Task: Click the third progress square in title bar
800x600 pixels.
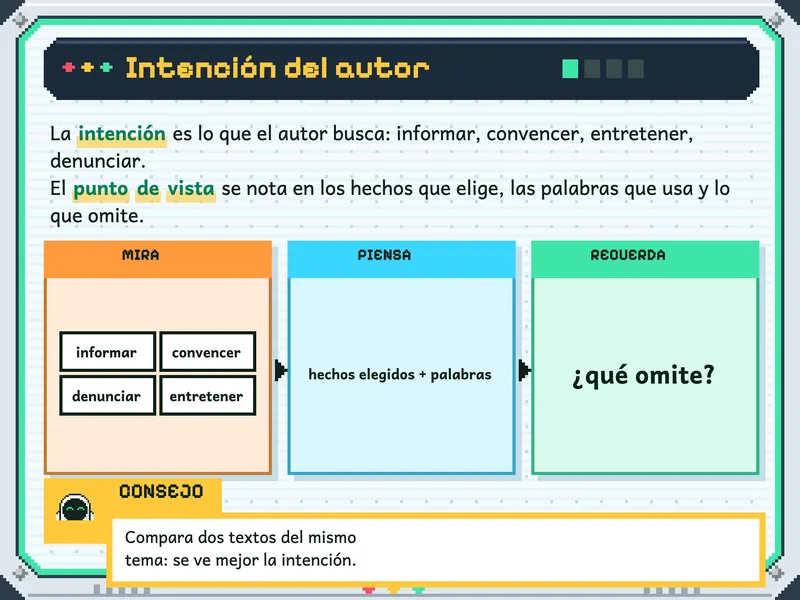Action: coord(614,69)
